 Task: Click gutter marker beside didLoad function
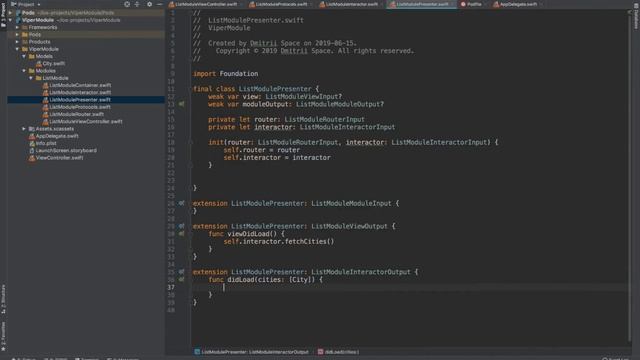[x=181, y=279]
